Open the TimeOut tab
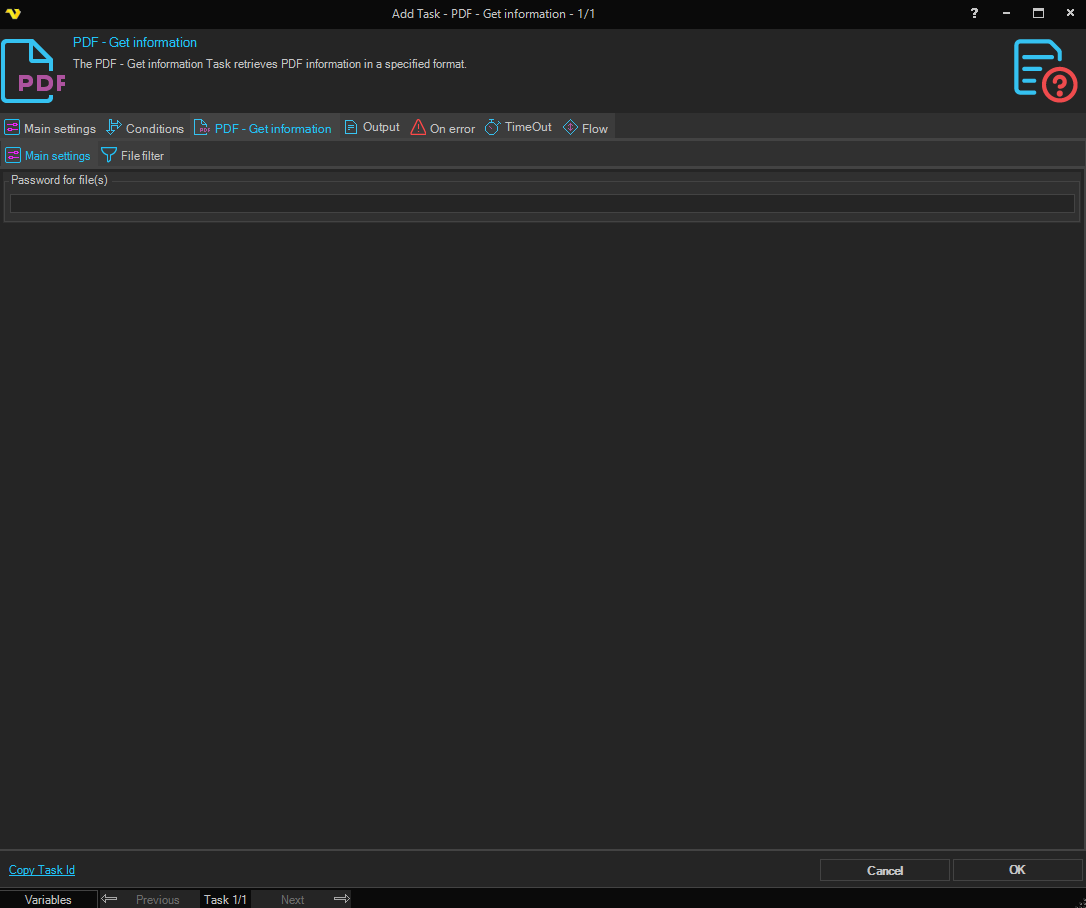Image resolution: width=1086 pixels, height=908 pixels. (519, 127)
